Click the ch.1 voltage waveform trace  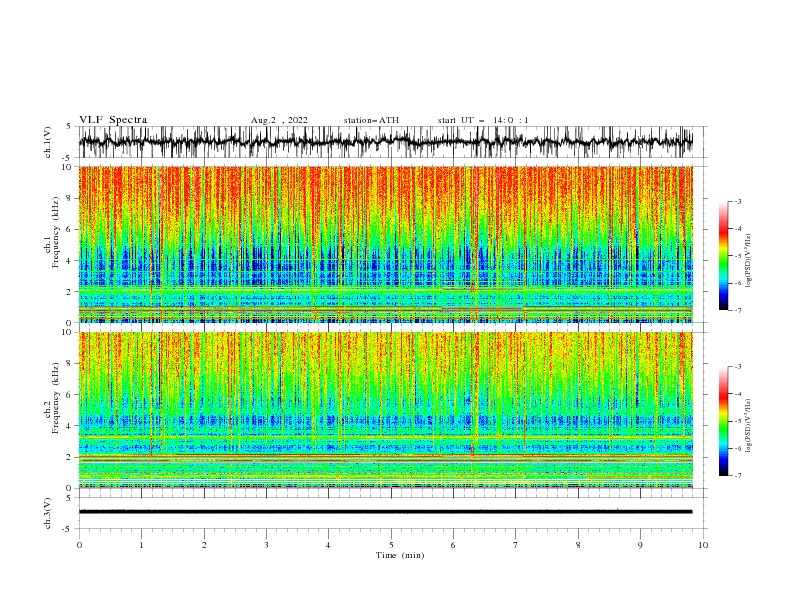(x=385, y=142)
